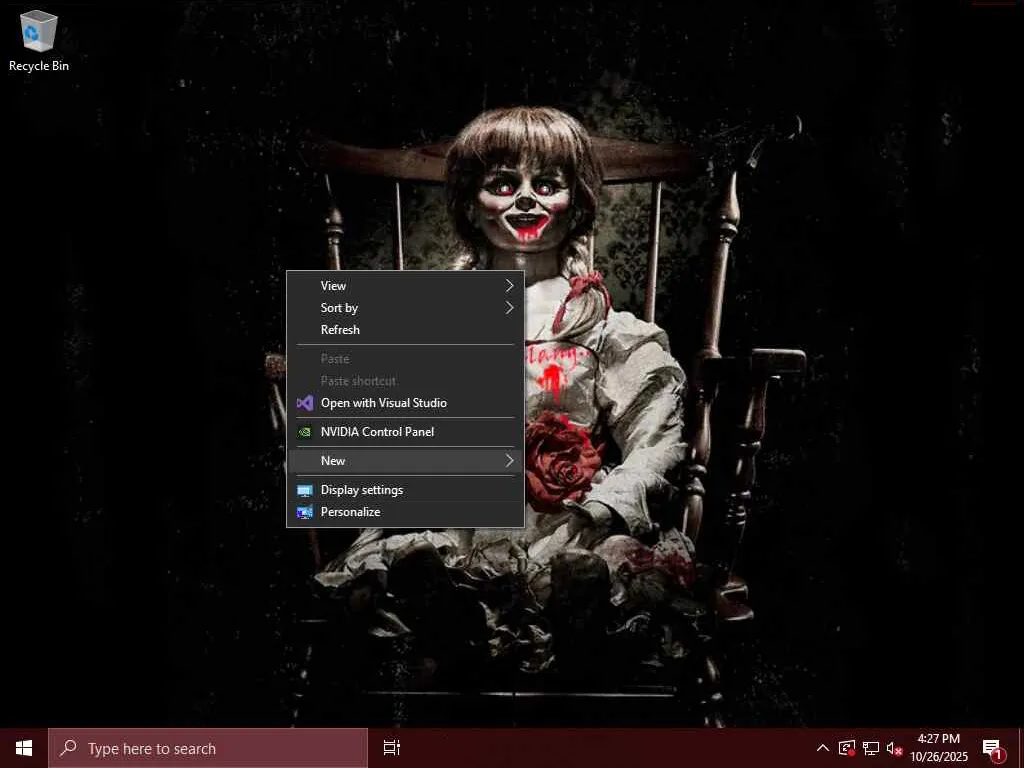Choose Sort by in context menu
Image resolution: width=1024 pixels, height=768 pixels.
pyautogui.click(x=405, y=308)
